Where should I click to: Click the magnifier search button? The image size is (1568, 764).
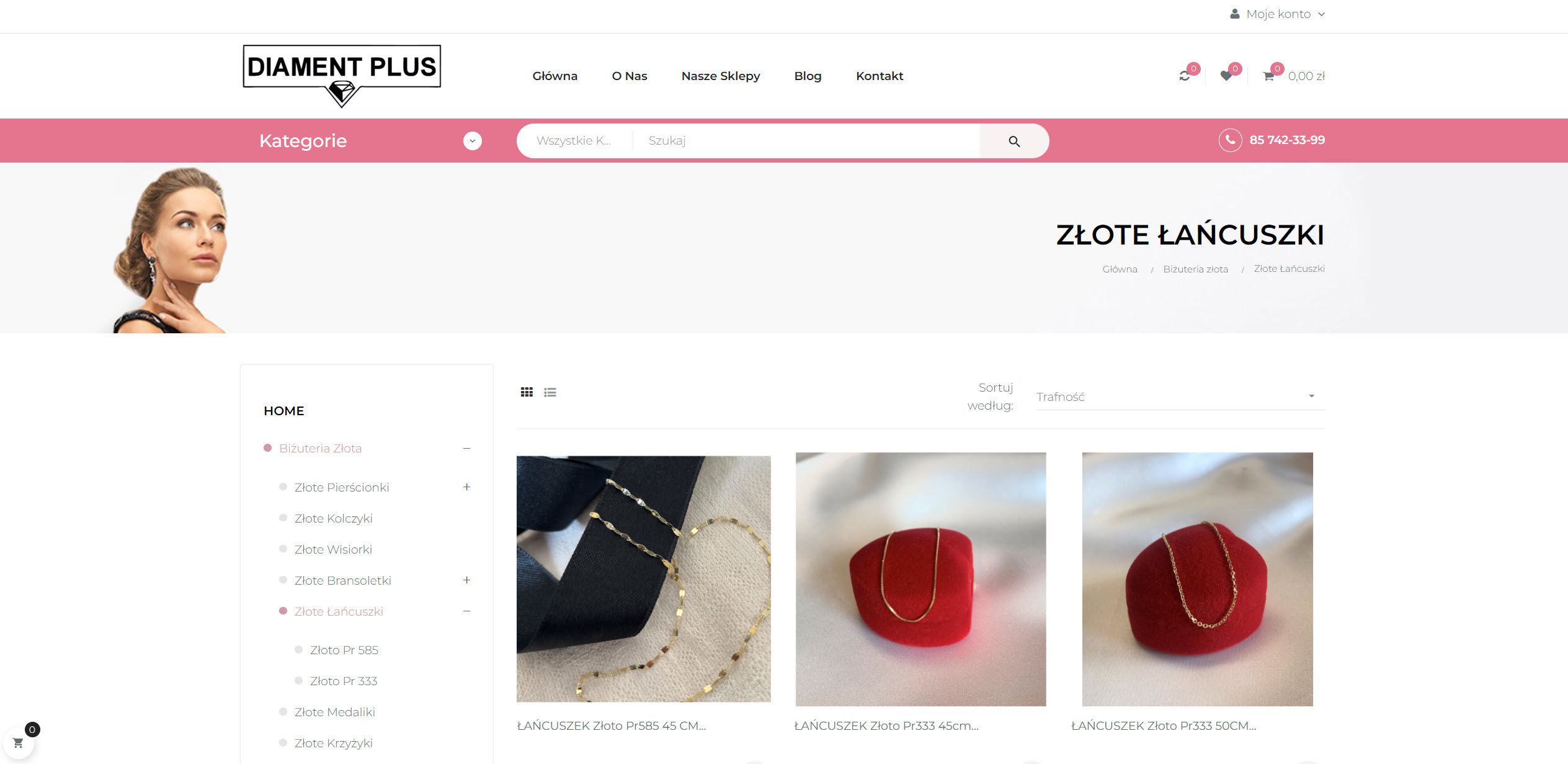point(1014,141)
